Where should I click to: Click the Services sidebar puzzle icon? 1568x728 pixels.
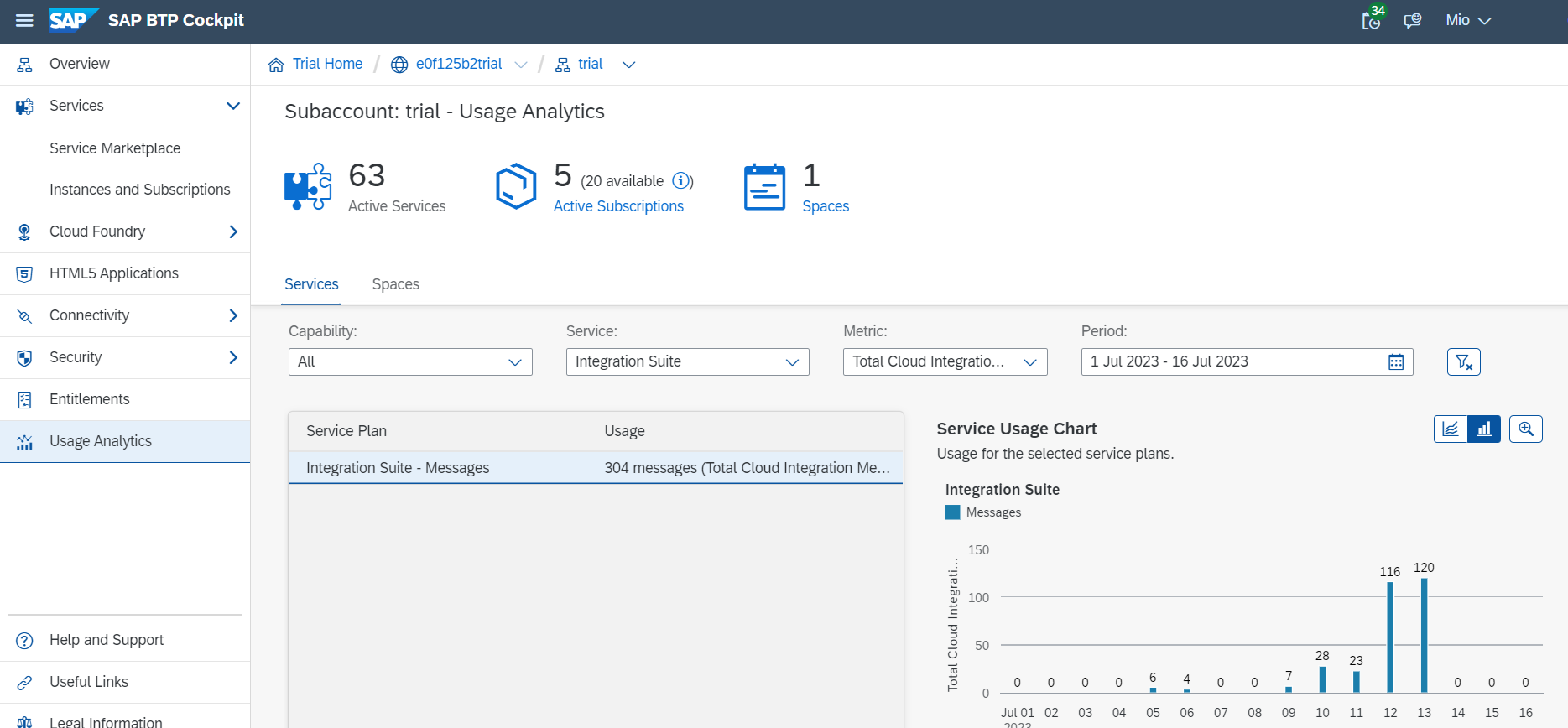click(x=24, y=106)
